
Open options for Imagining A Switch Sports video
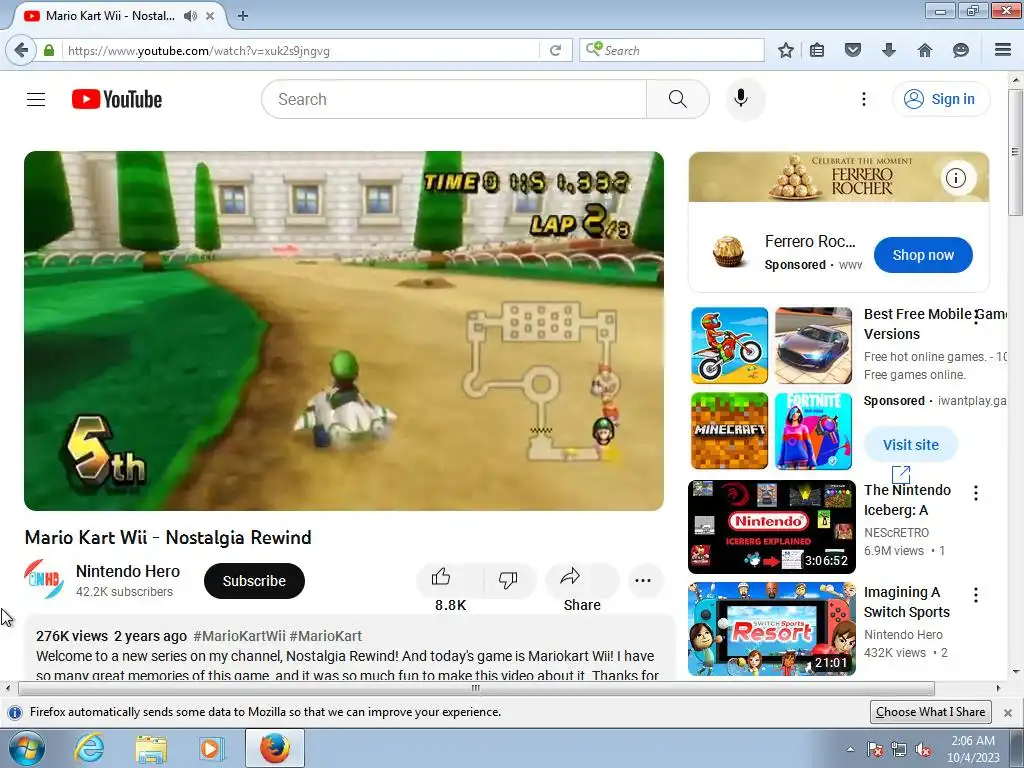(x=976, y=595)
